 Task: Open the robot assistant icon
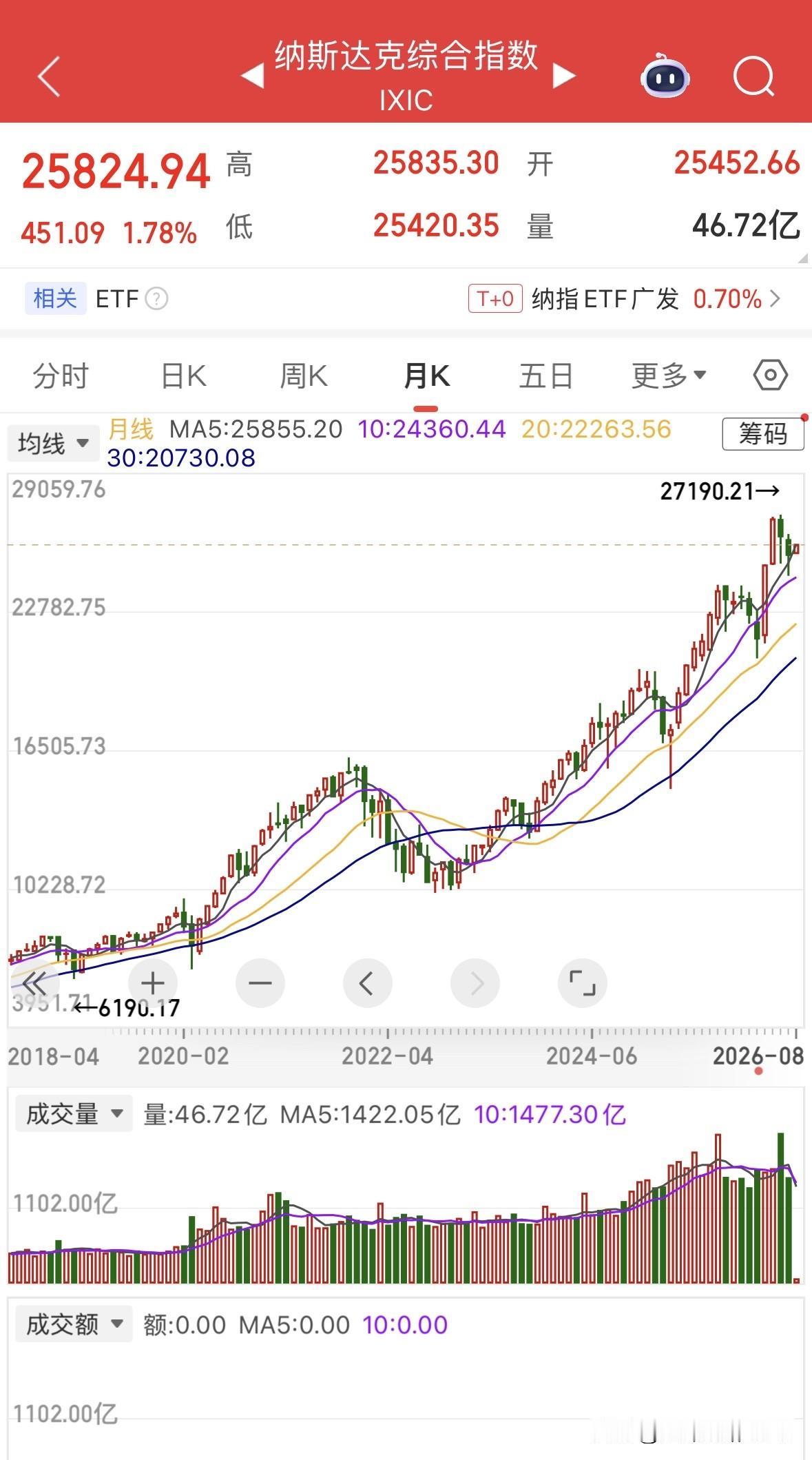click(x=665, y=76)
